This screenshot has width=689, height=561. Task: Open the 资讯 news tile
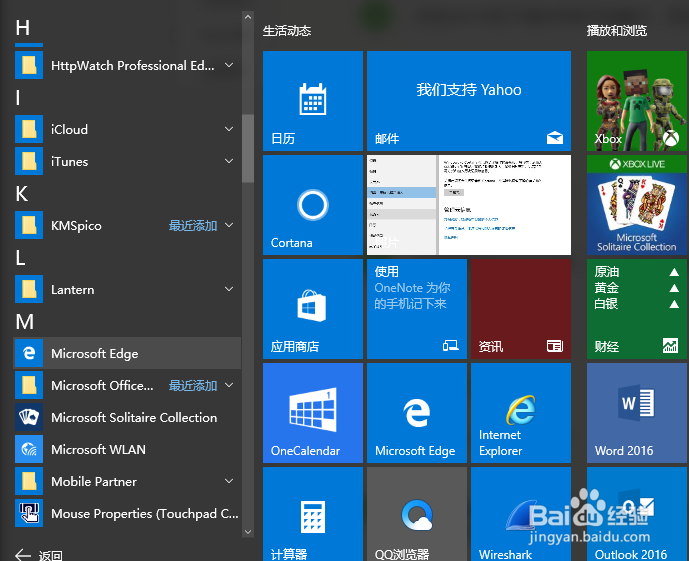tap(521, 309)
